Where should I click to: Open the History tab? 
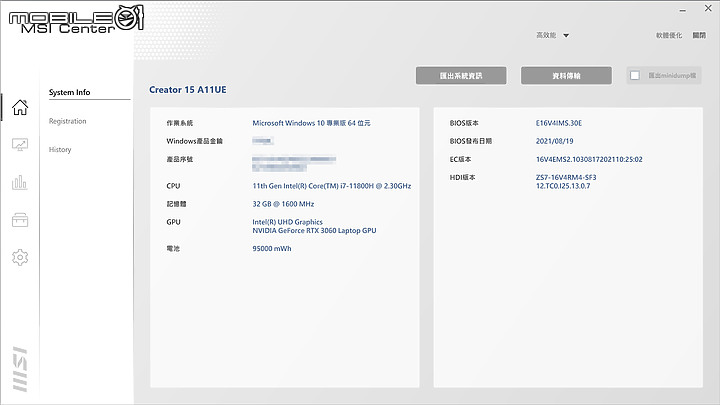coord(60,150)
